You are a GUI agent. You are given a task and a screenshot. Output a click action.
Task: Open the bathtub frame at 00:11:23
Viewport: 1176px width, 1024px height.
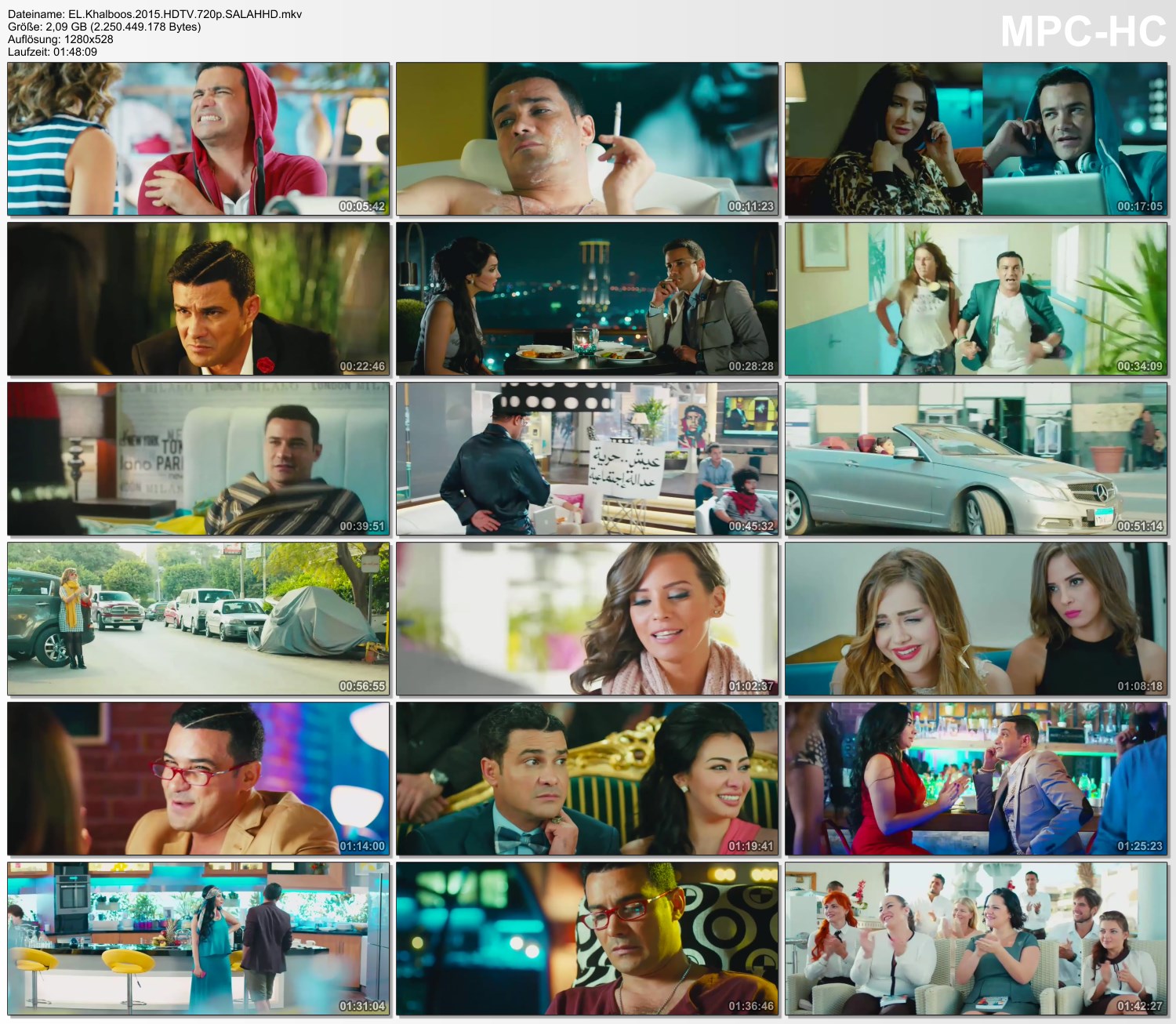click(x=587, y=139)
